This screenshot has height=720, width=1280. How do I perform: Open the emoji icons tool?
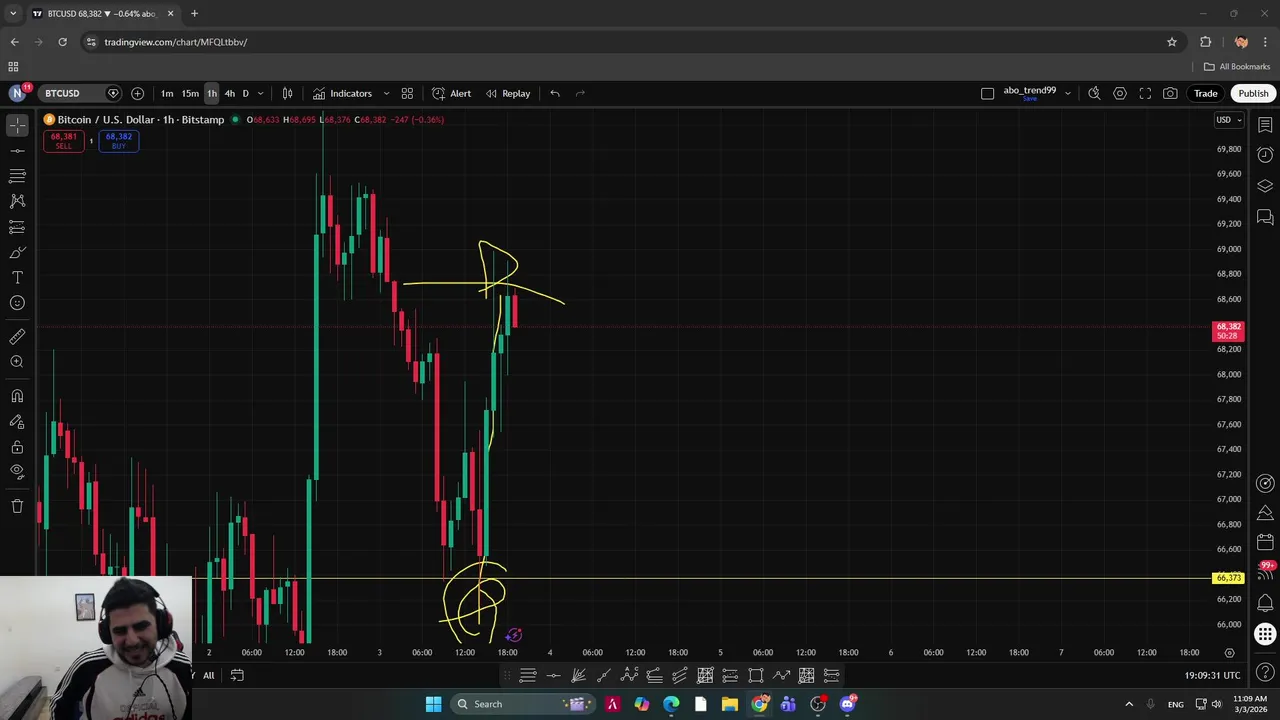pyautogui.click(x=17, y=303)
